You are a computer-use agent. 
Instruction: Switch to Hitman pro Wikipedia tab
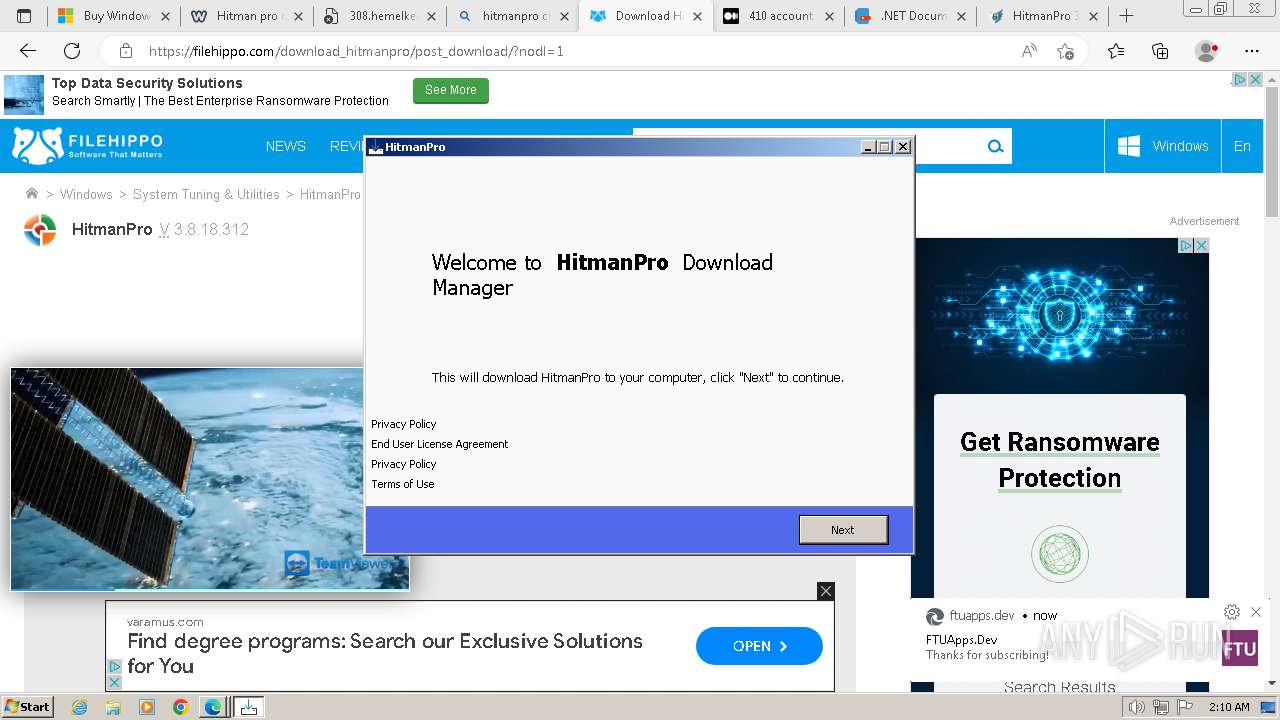(x=246, y=16)
